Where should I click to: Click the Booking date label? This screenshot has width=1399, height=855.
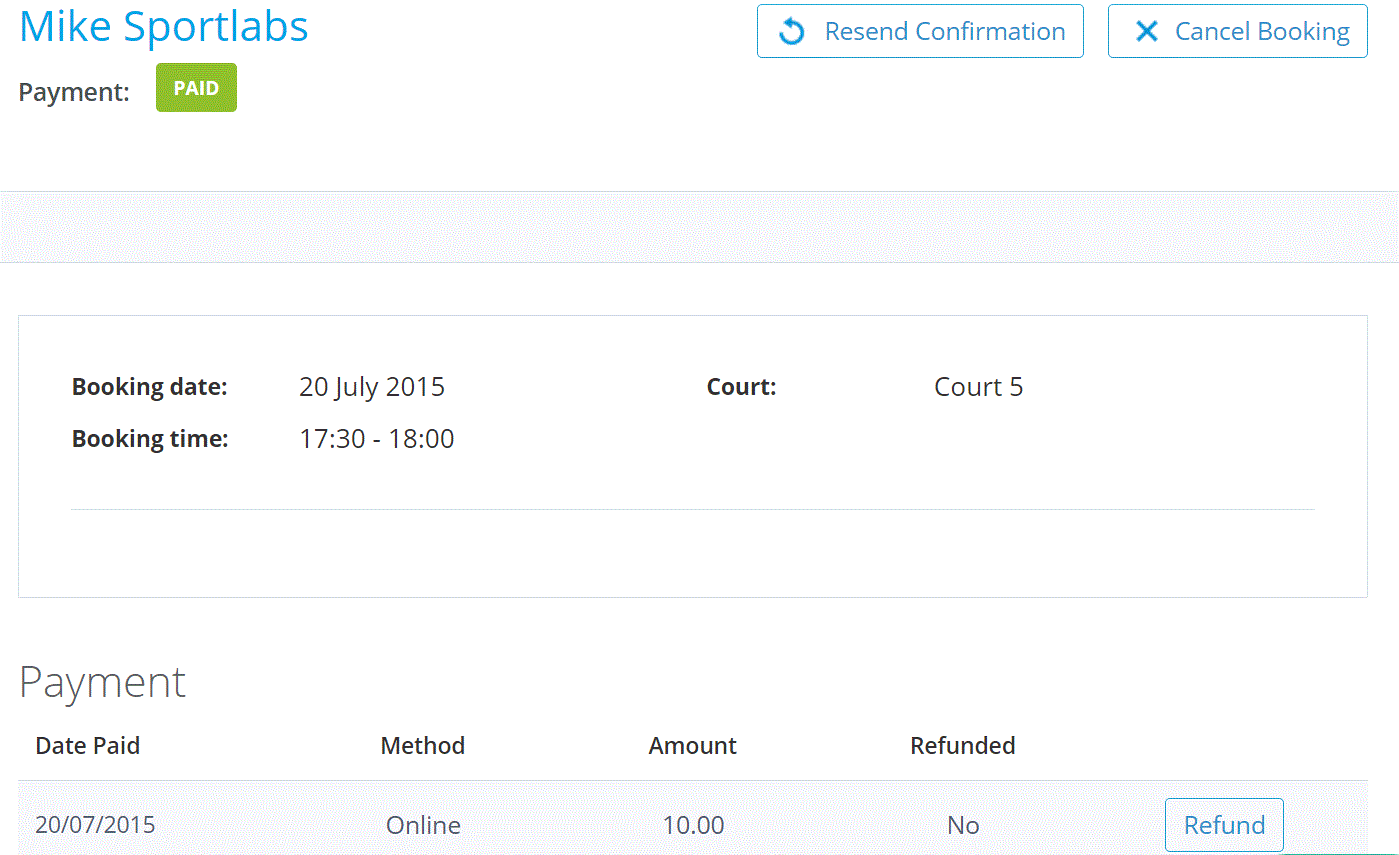pyautogui.click(x=150, y=387)
